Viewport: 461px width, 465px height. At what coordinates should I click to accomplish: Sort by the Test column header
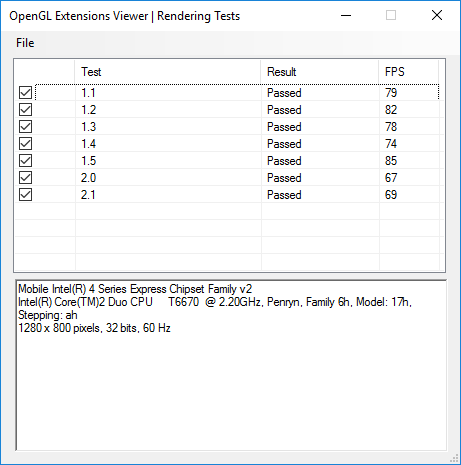[168, 72]
